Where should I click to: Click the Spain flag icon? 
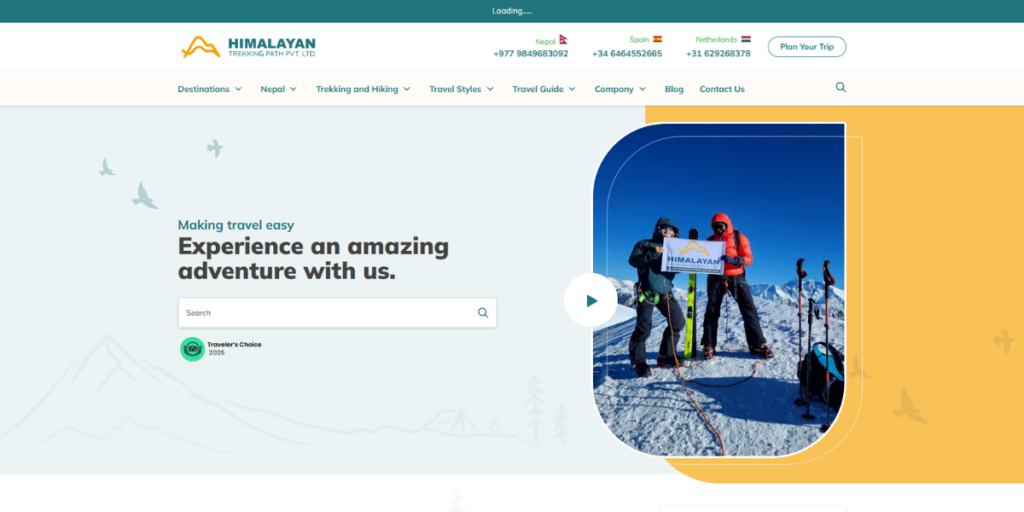(657, 39)
